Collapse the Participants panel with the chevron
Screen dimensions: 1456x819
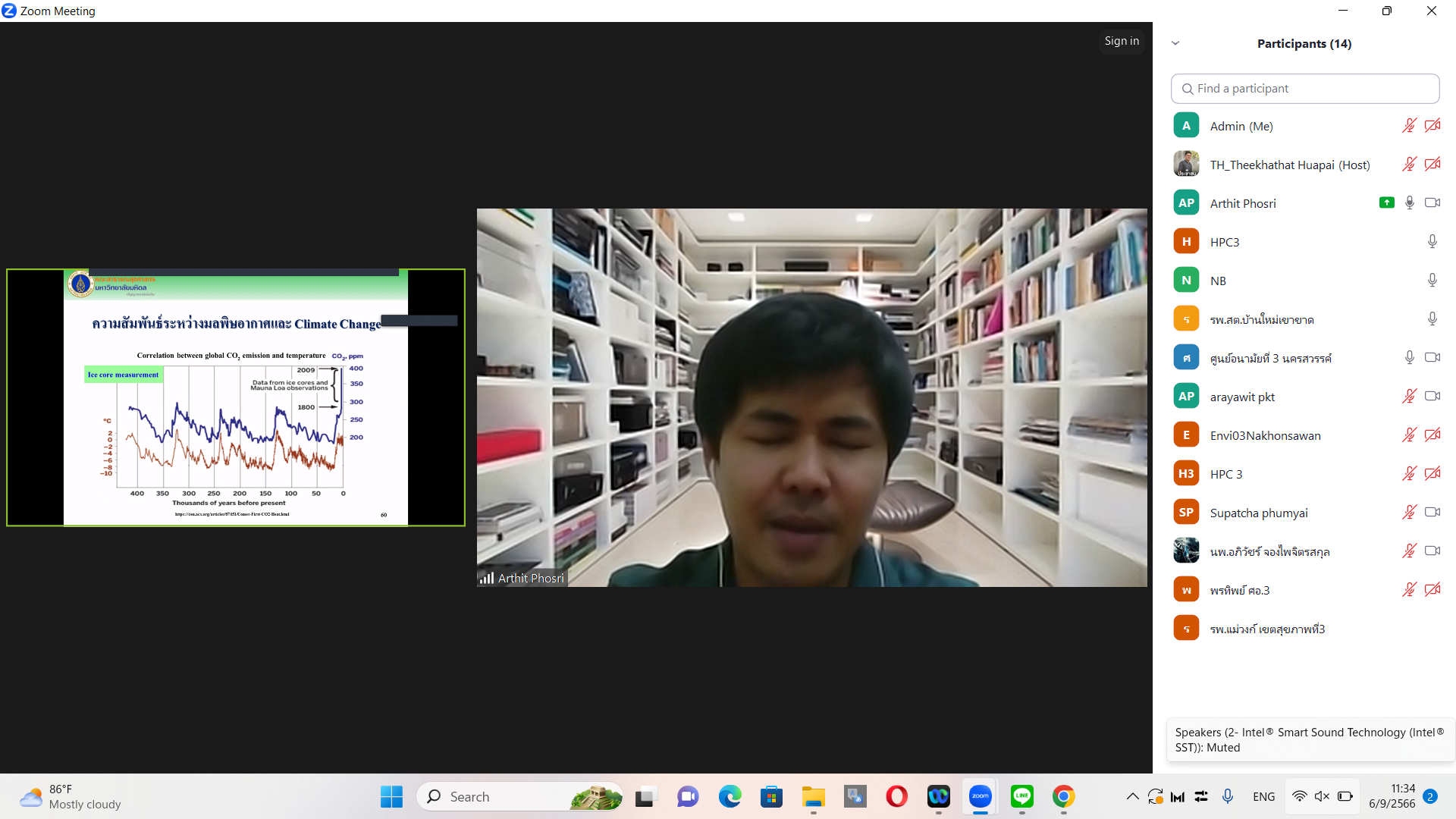click(1175, 43)
